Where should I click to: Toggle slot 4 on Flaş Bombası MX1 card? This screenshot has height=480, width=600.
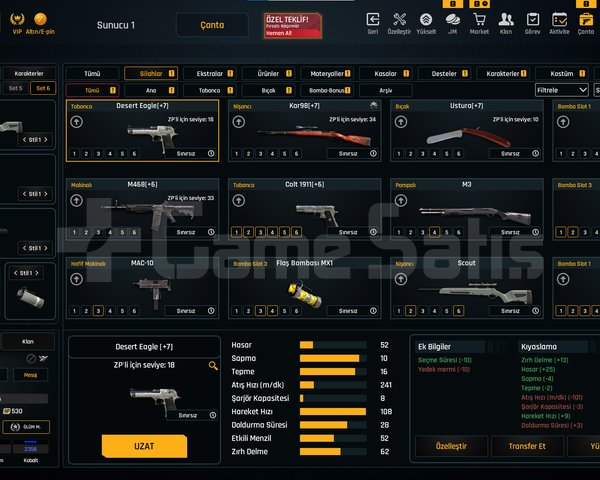(x=272, y=311)
